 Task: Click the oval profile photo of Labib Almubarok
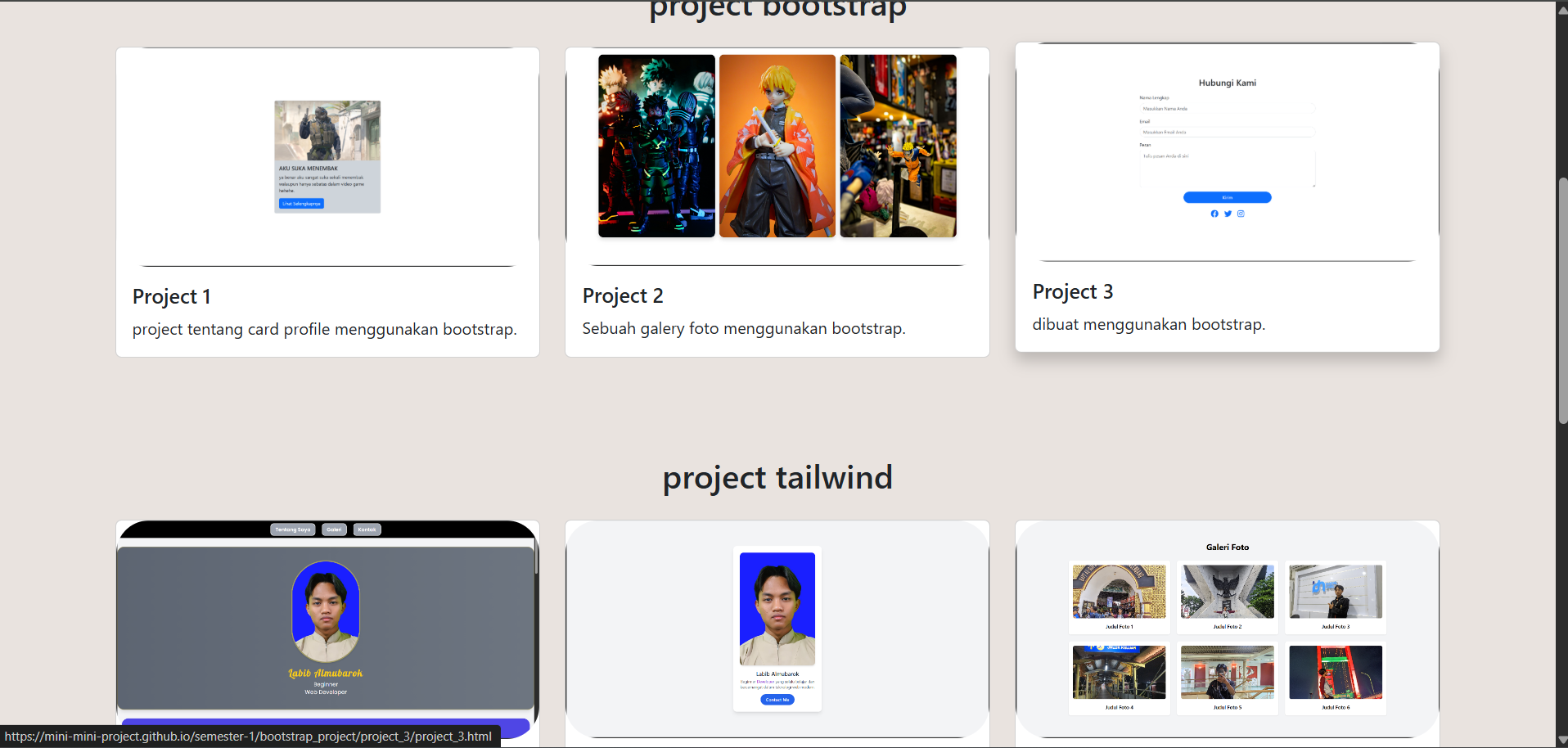tap(326, 611)
